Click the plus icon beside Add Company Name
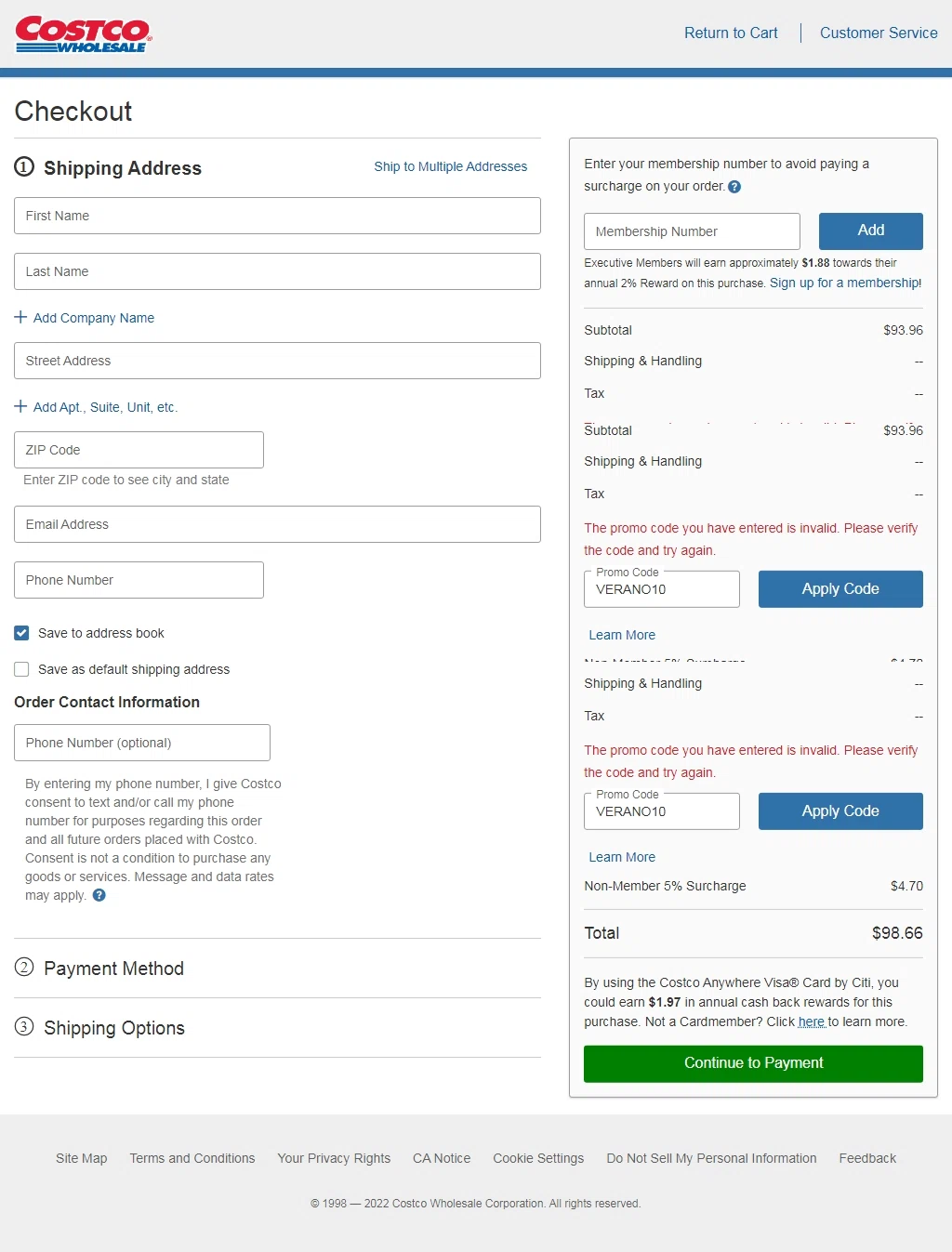 click(20, 317)
